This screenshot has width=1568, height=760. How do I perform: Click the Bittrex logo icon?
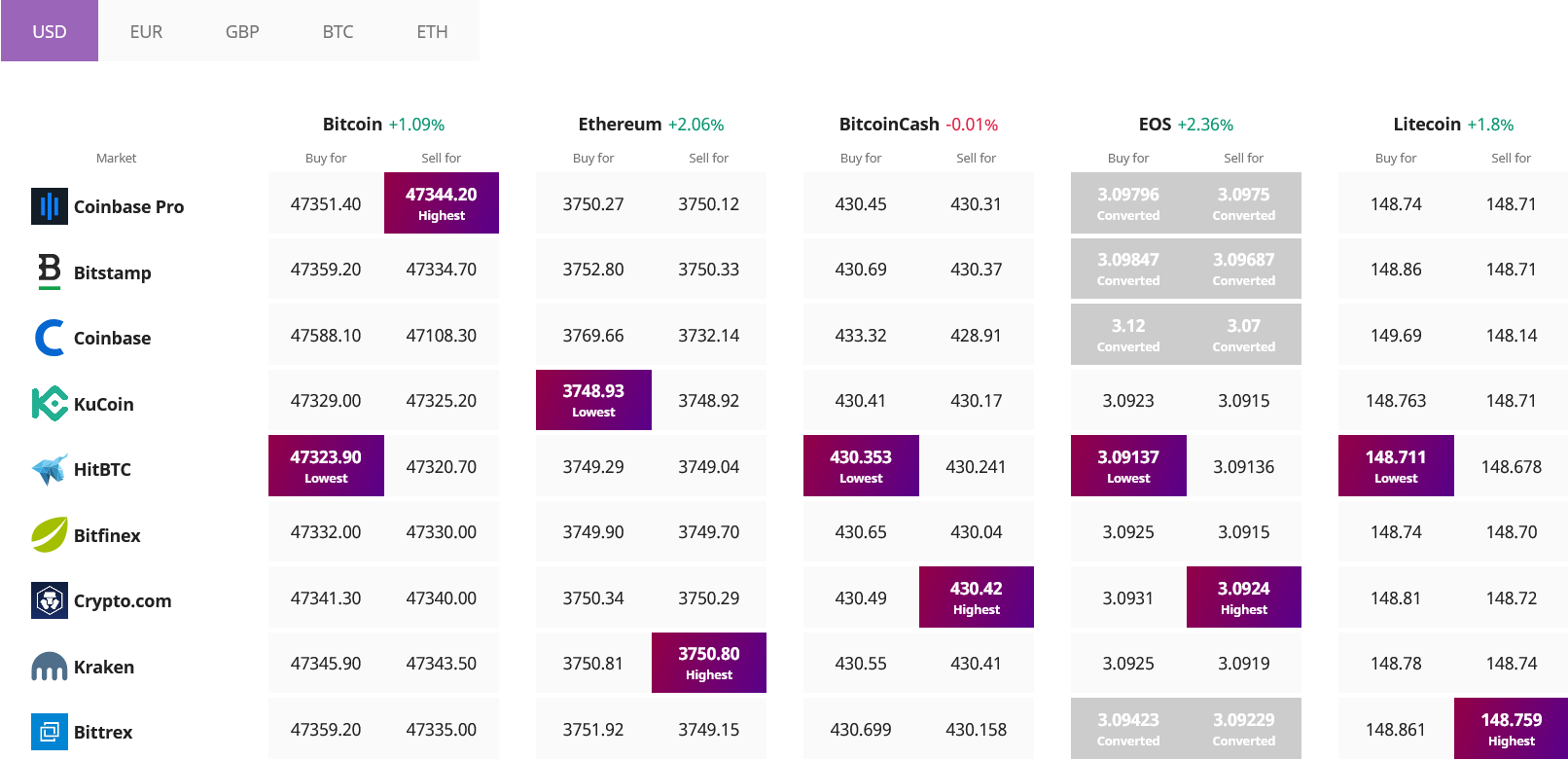pyautogui.click(x=50, y=732)
